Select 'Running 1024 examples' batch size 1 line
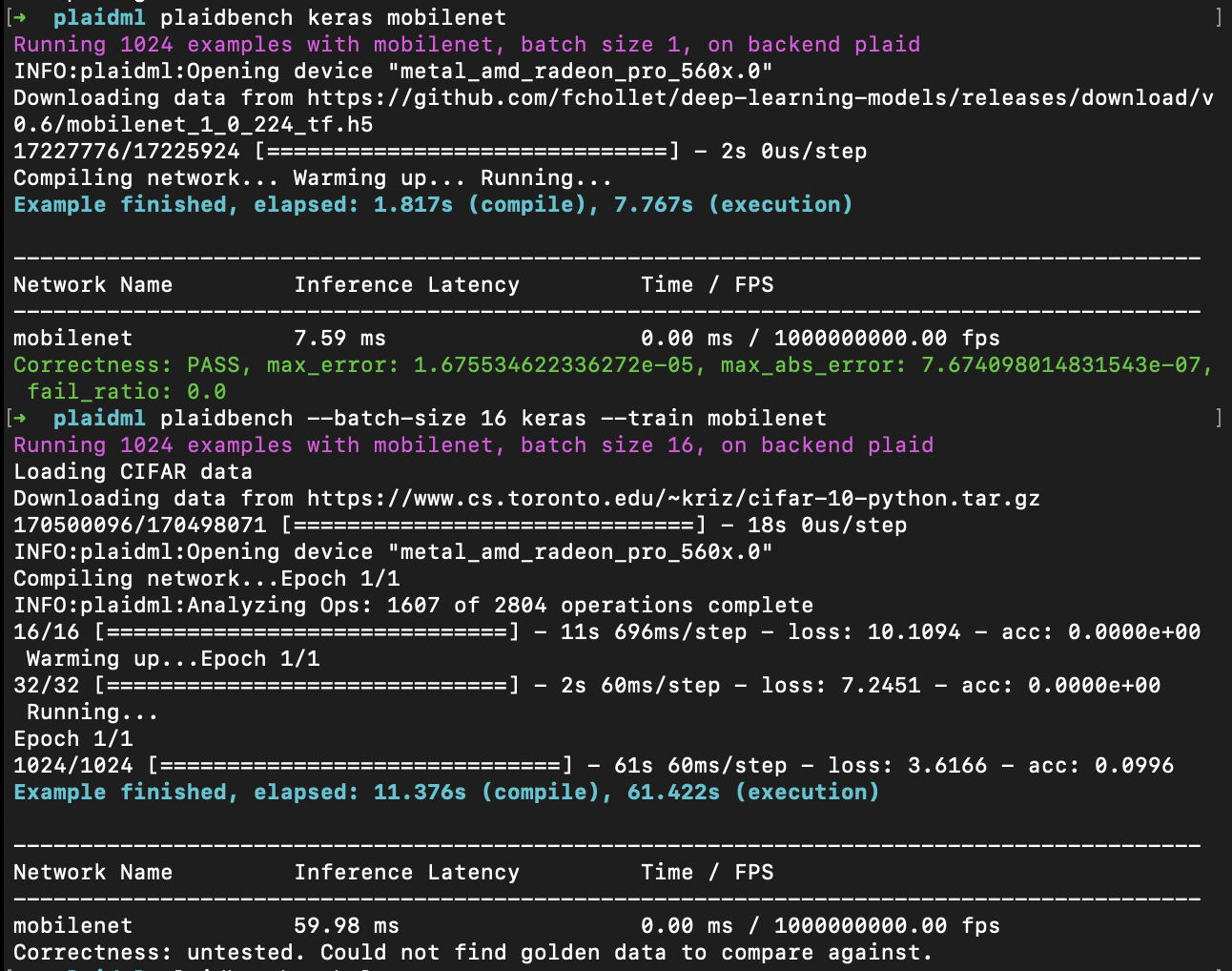This screenshot has width=1232, height=971. (x=467, y=44)
